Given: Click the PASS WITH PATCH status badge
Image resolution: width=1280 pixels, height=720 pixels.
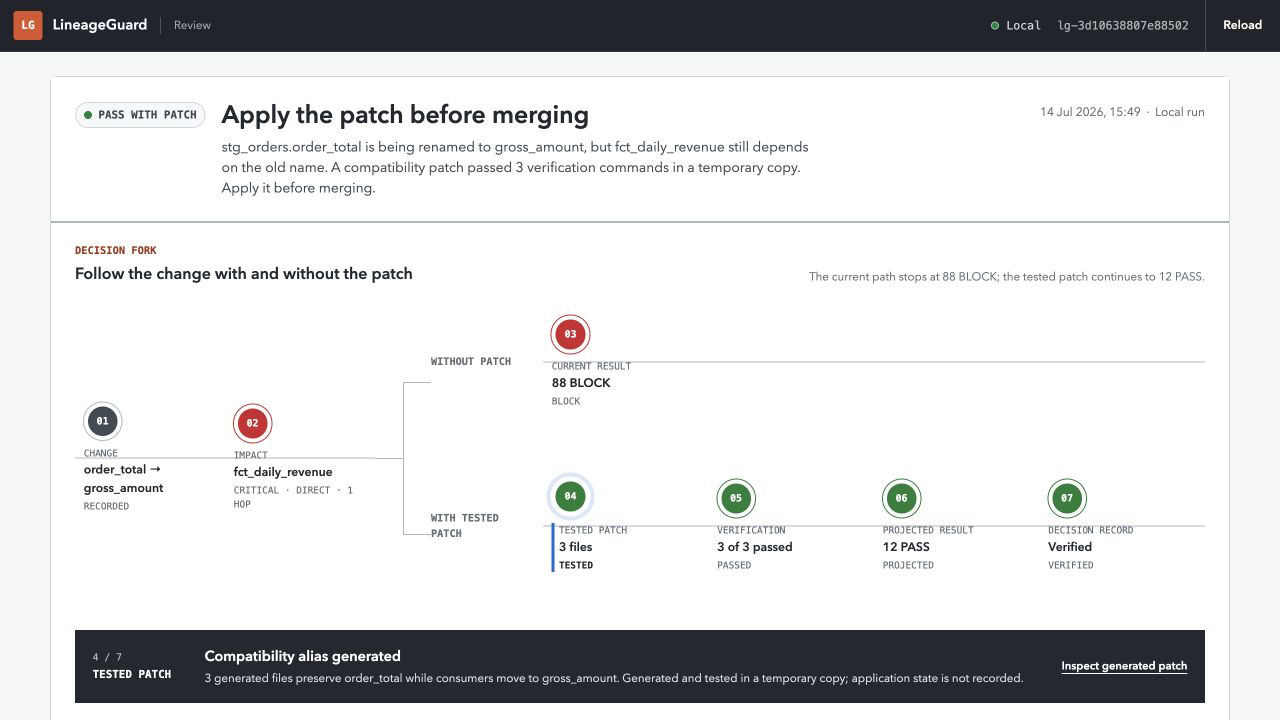Looking at the screenshot, I should pos(140,115).
